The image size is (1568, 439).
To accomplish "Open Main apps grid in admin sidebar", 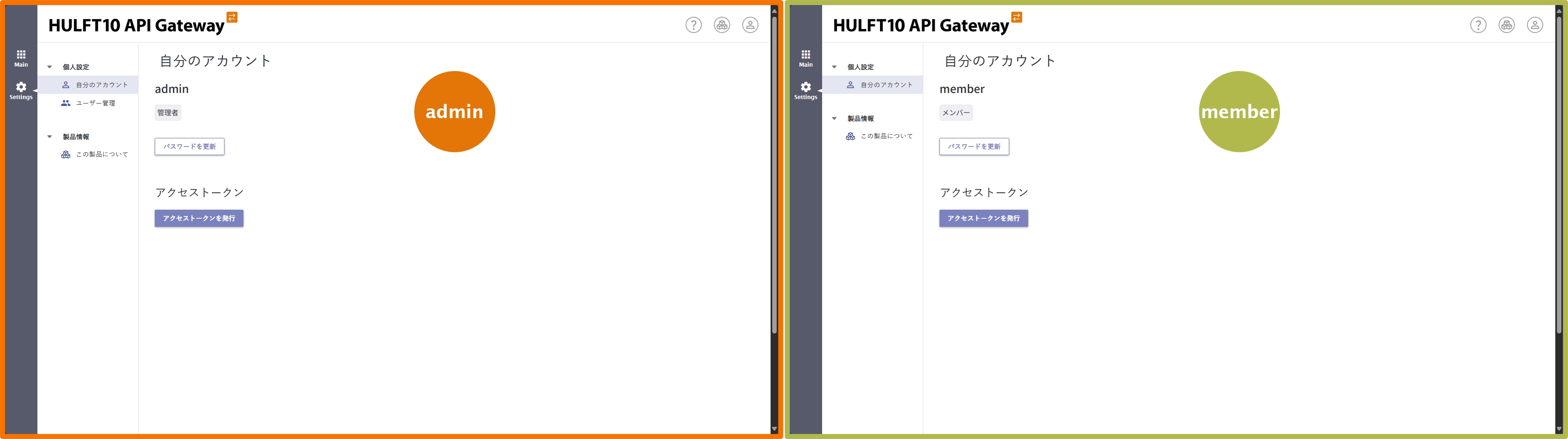I will [21, 58].
